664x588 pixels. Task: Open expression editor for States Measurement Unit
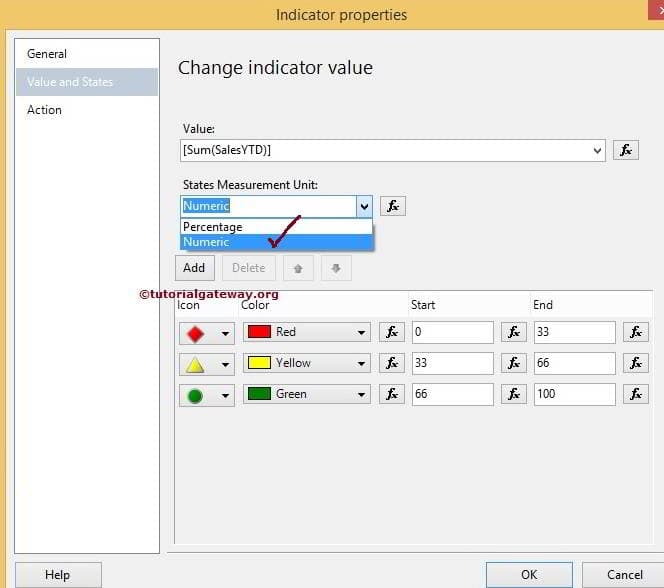point(393,206)
